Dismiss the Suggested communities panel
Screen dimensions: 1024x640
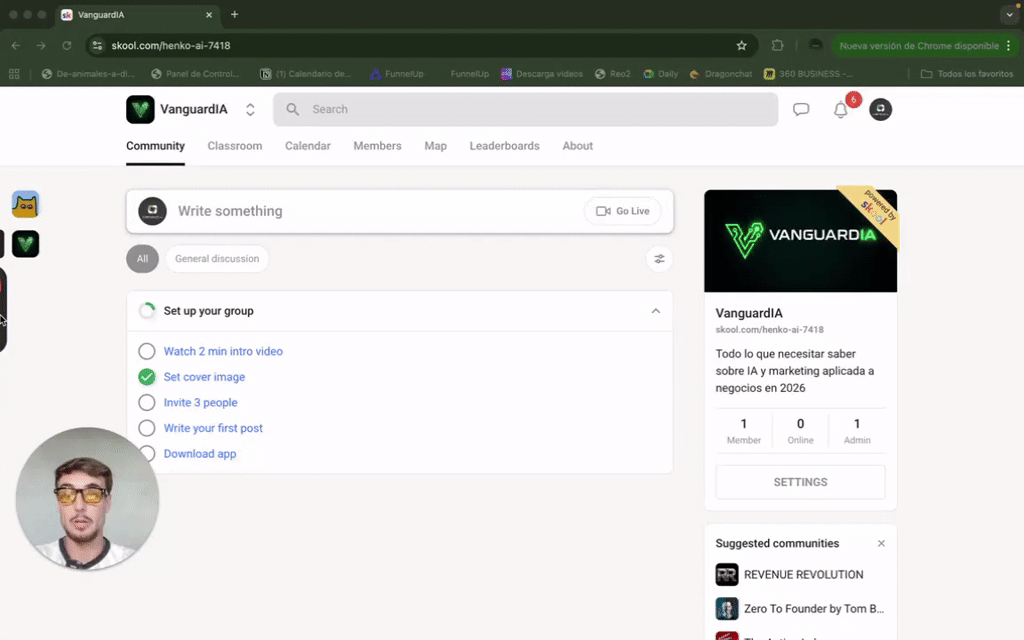881,543
